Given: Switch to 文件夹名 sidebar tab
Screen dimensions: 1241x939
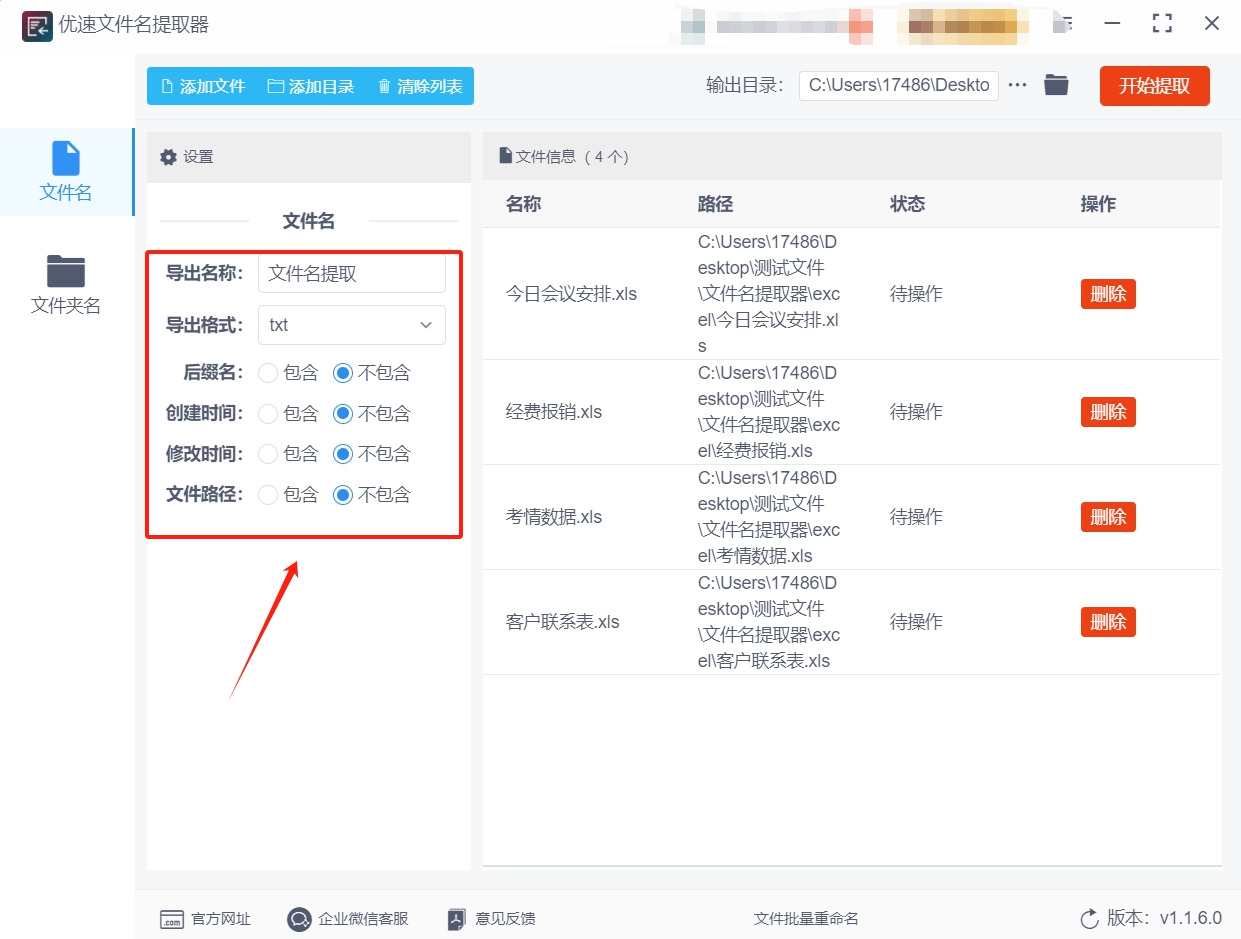Looking at the screenshot, I should pos(66,285).
